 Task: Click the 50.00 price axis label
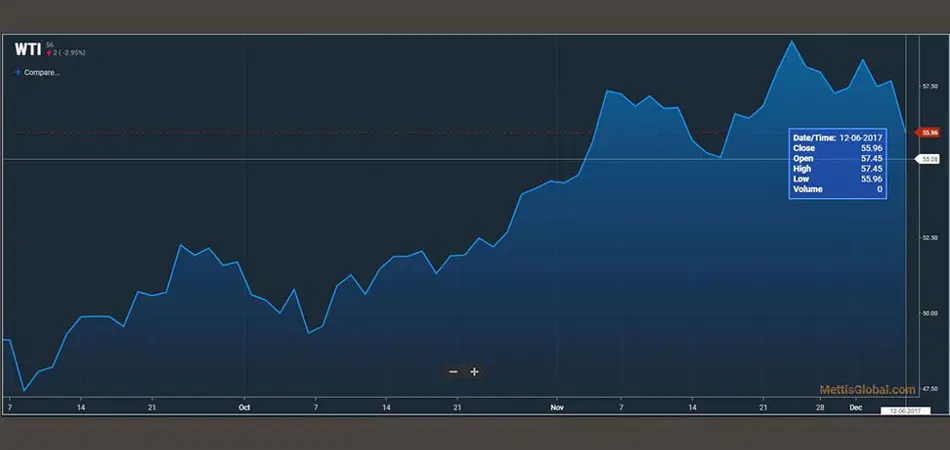(x=929, y=313)
